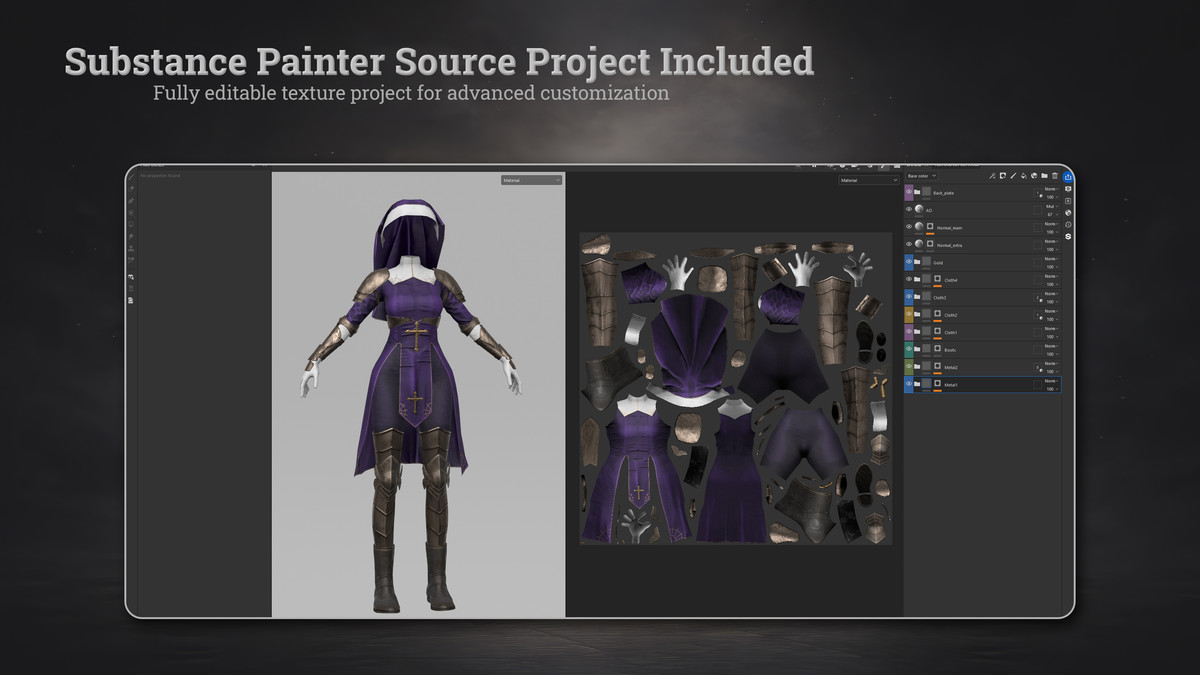The height and width of the screenshot is (675, 1200).
Task: Click the Metal1 opacity value 100
Action: click(x=1050, y=389)
